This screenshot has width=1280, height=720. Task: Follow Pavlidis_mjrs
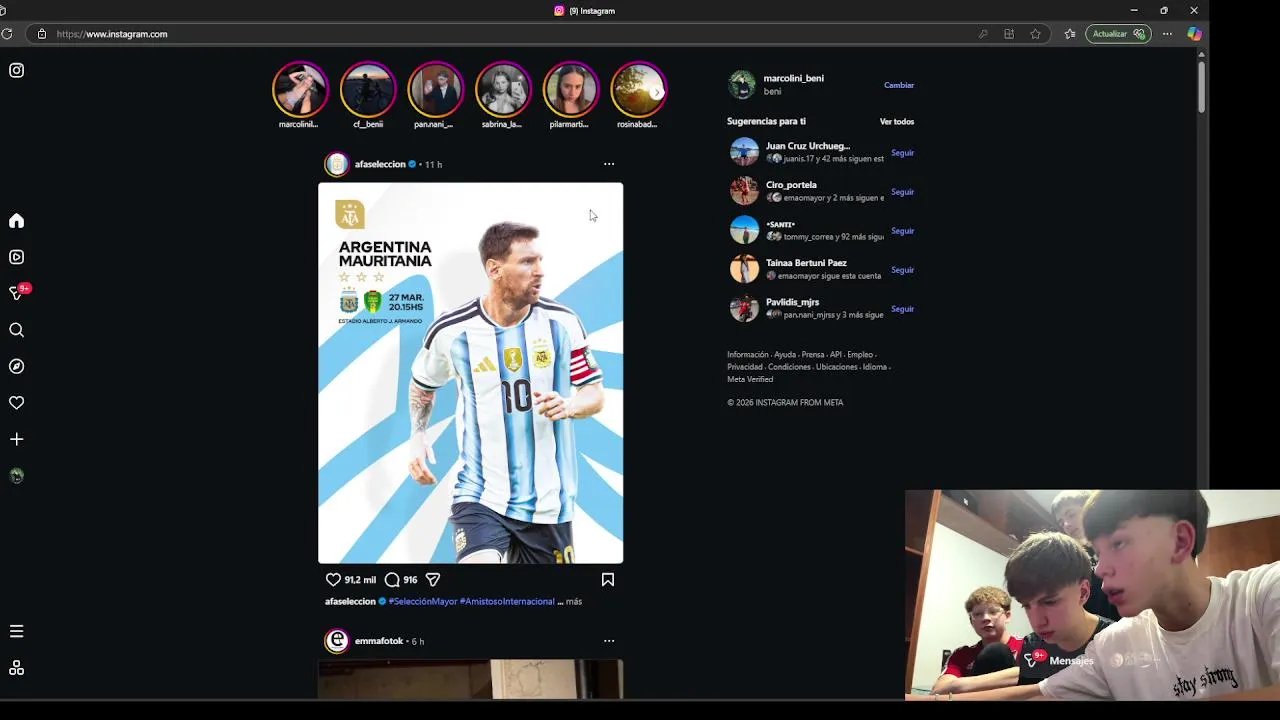[x=902, y=309]
